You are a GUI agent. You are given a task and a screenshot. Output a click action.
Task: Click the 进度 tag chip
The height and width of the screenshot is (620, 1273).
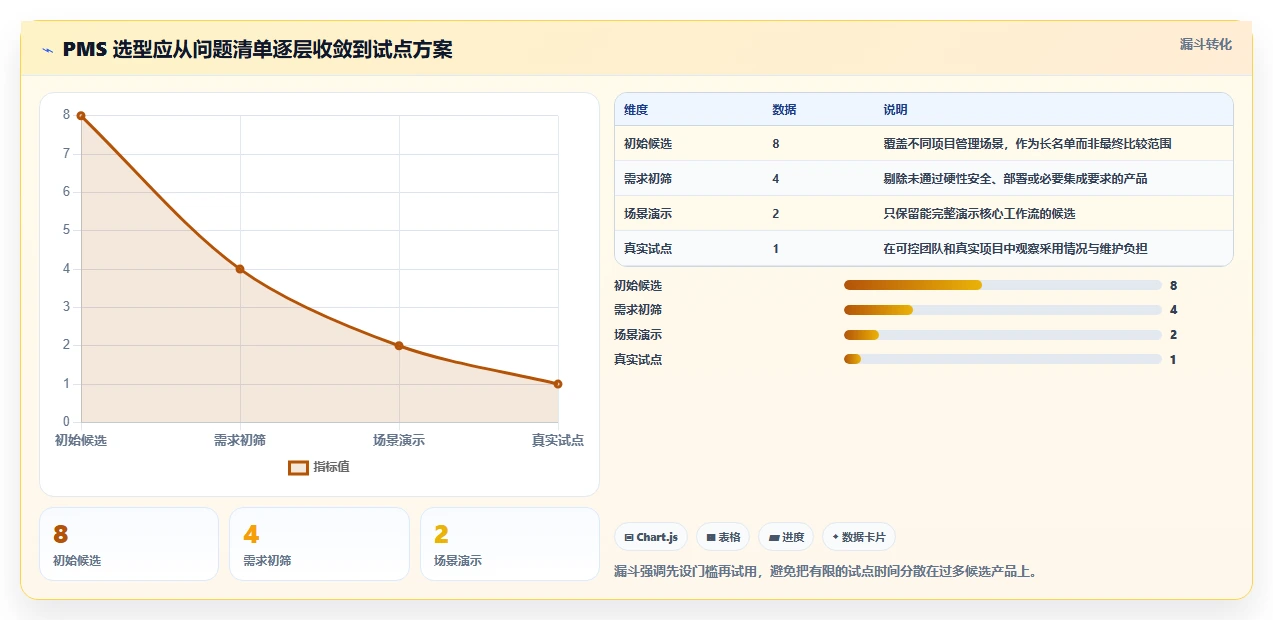[x=786, y=537]
